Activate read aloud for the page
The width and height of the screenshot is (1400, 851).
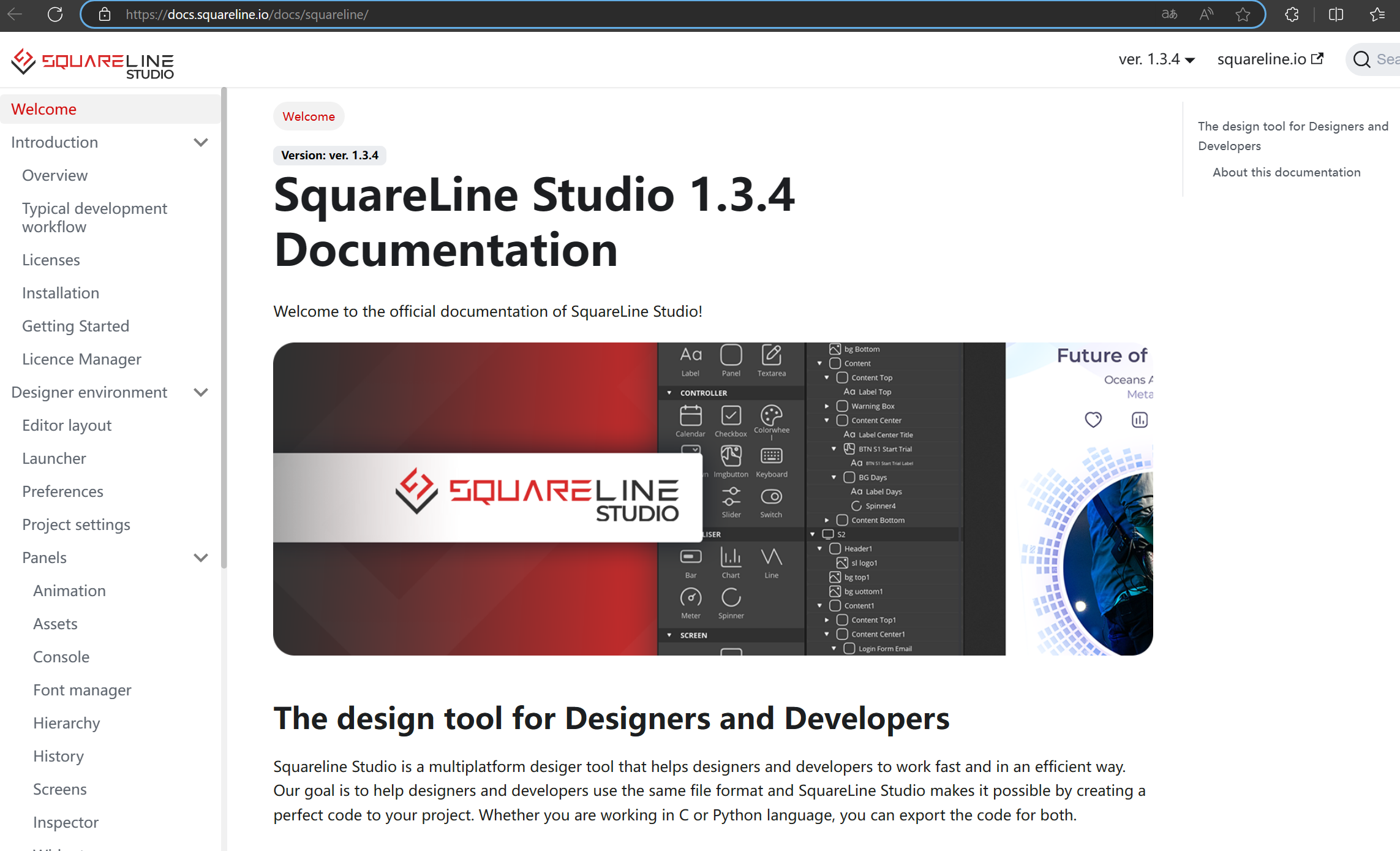1206,15
